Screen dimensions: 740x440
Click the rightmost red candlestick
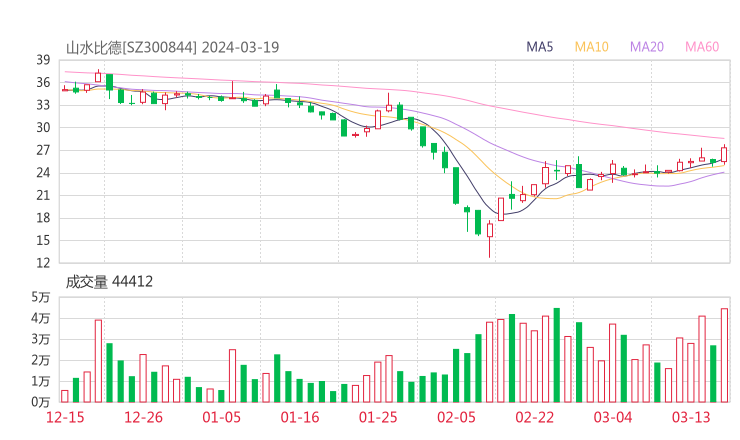(x=724, y=154)
